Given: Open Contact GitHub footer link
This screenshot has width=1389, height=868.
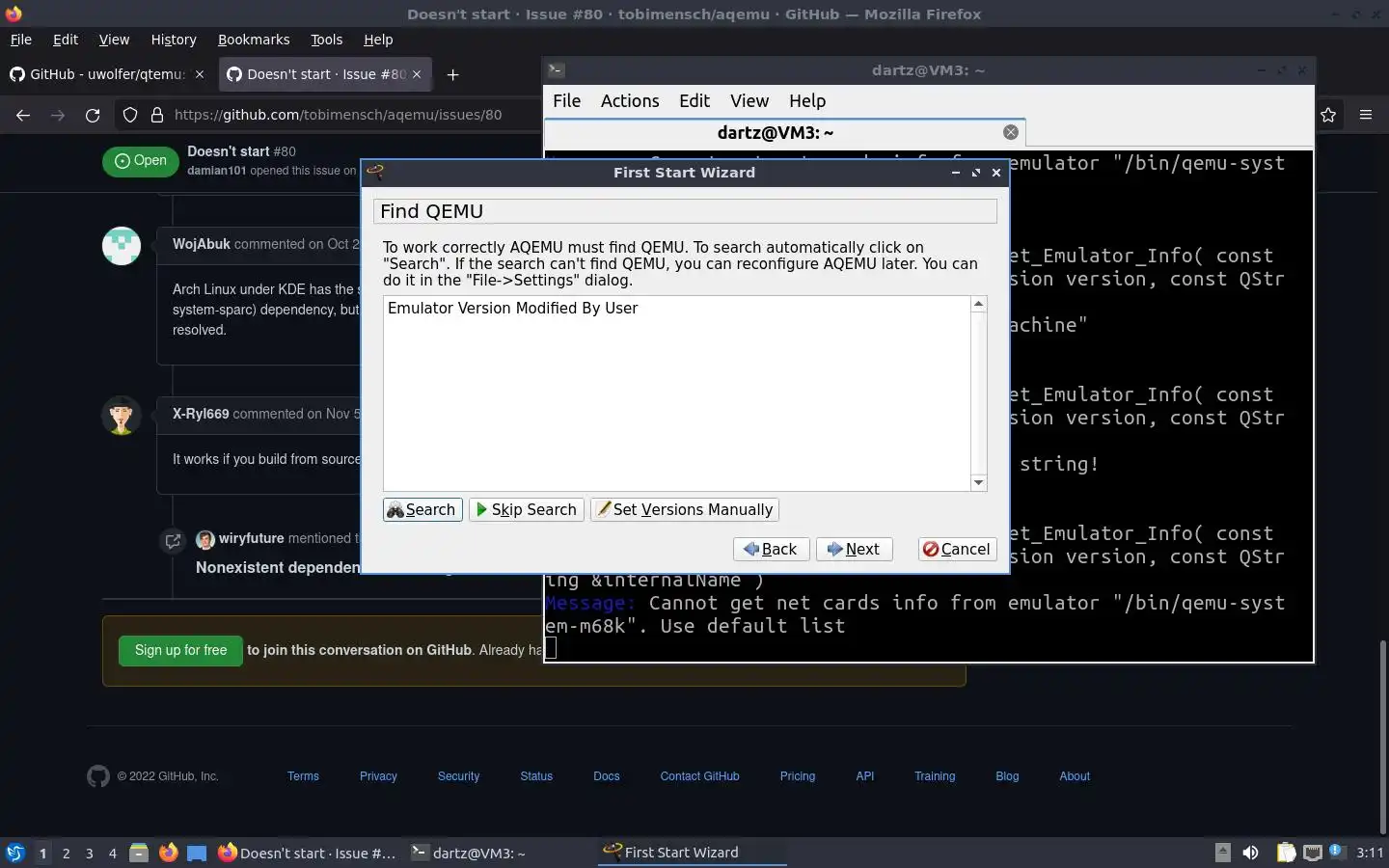Looking at the screenshot, I should point(699,776).
